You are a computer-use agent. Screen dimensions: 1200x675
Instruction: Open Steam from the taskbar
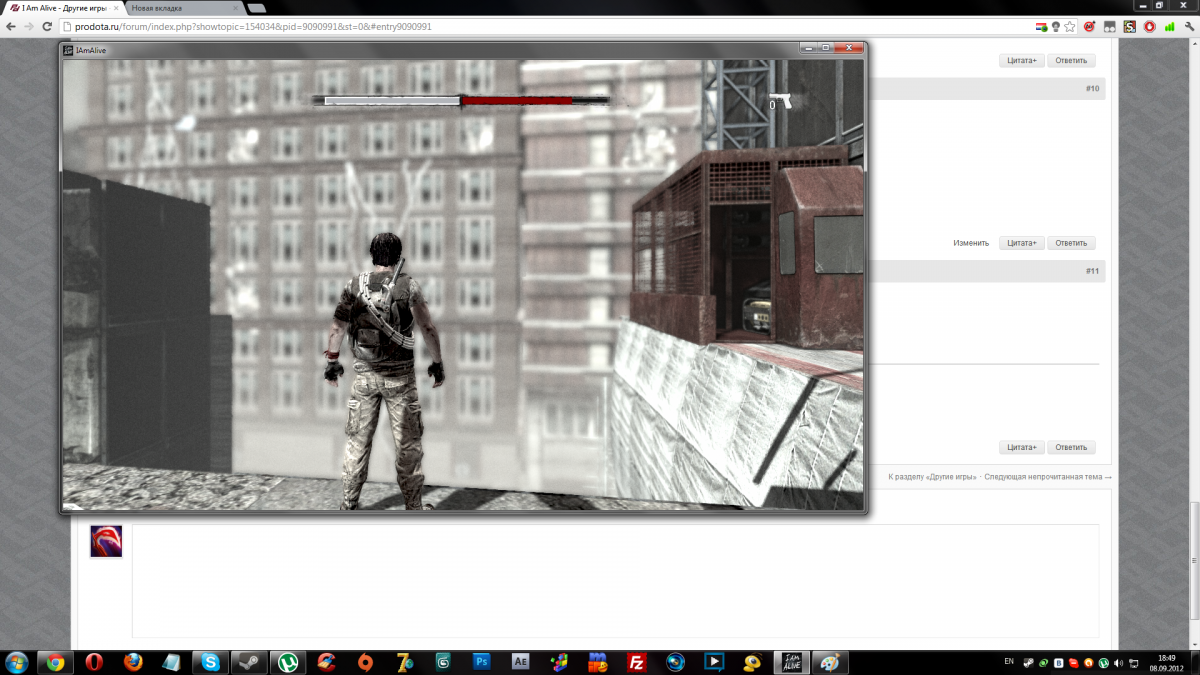coord(248,662)
